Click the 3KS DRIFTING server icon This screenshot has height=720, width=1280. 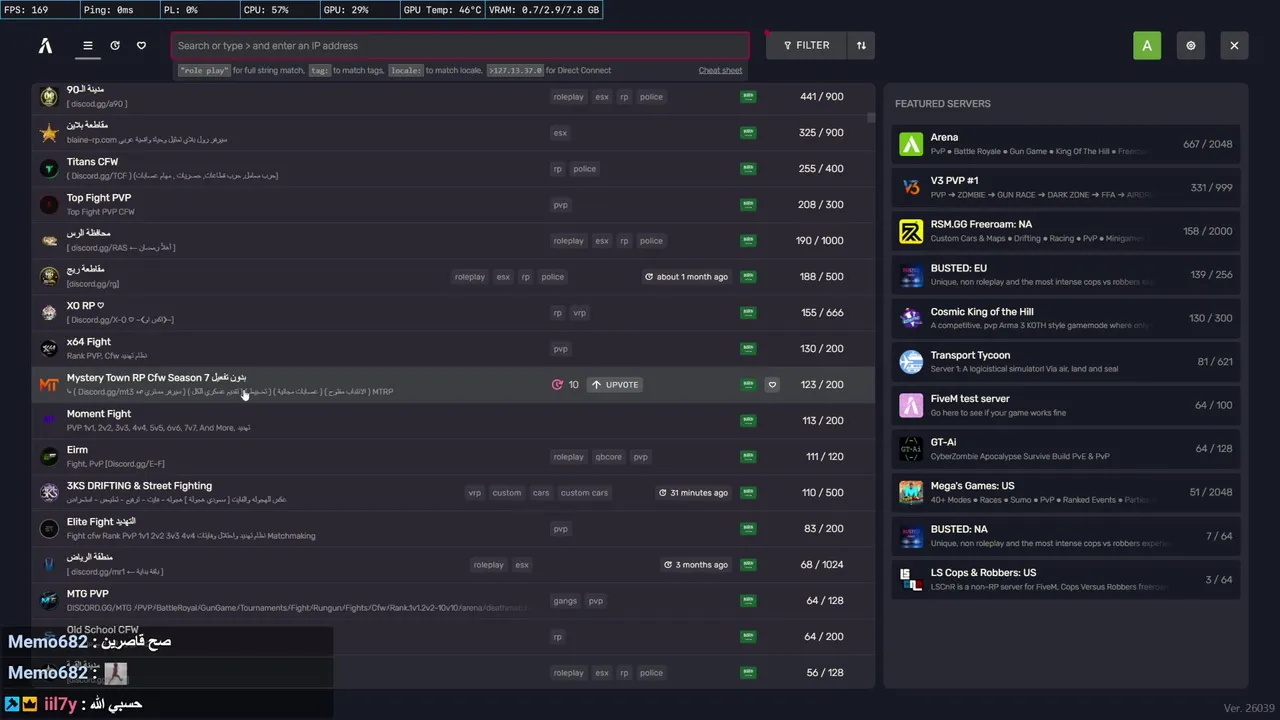[x=49, y=492]
